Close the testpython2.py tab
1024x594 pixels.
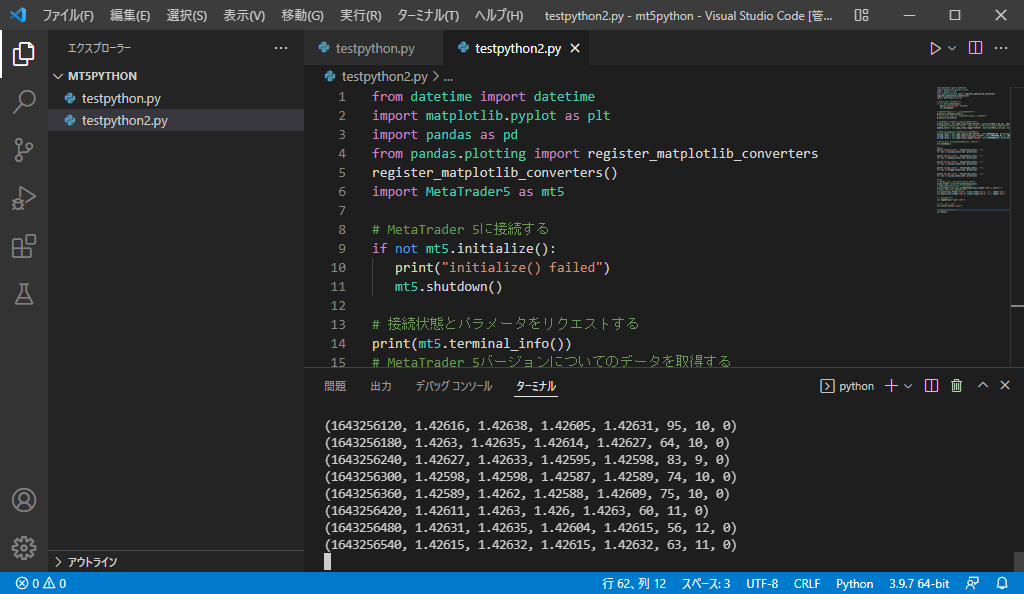575,48
